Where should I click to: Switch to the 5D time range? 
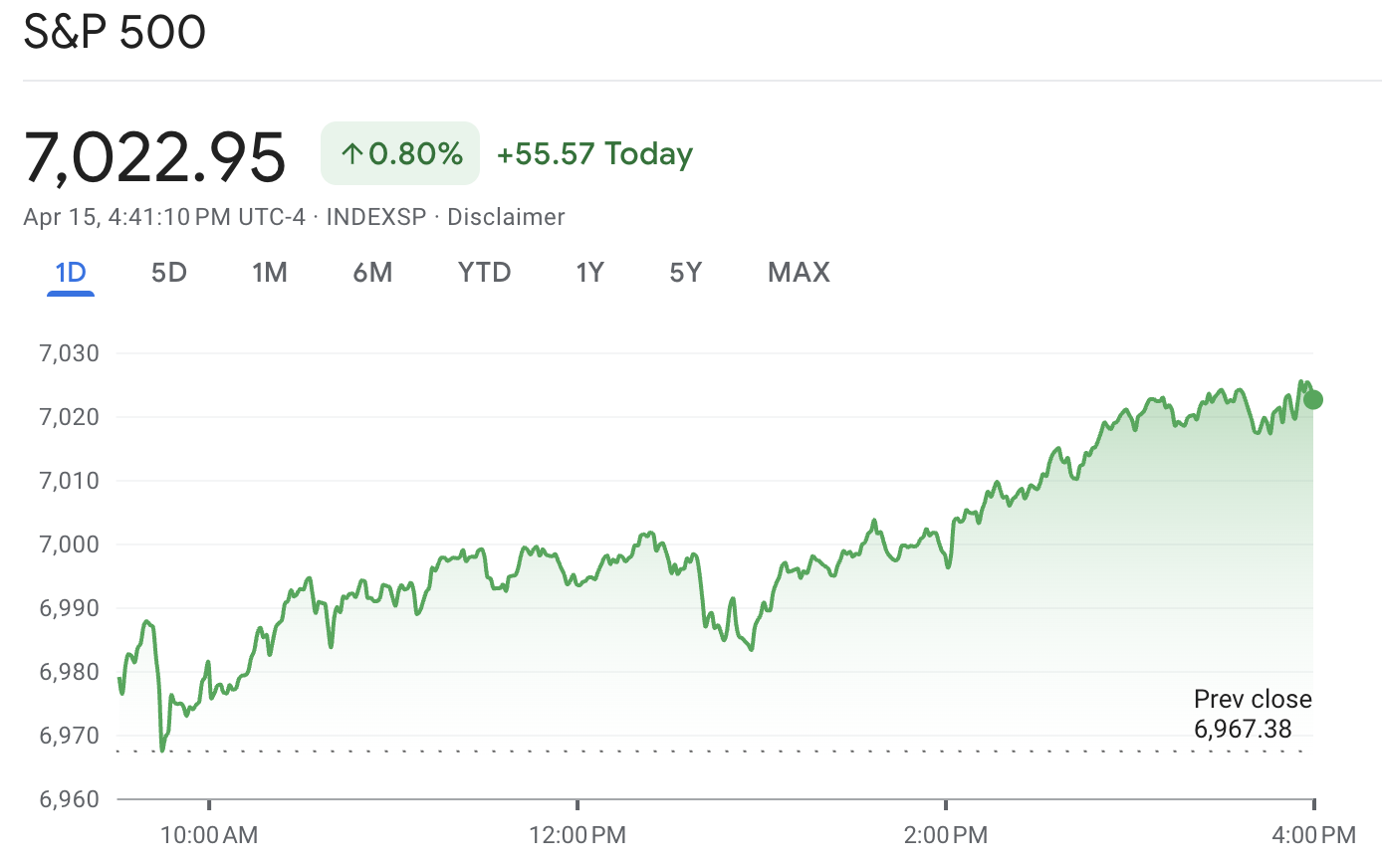pos(168,272)
